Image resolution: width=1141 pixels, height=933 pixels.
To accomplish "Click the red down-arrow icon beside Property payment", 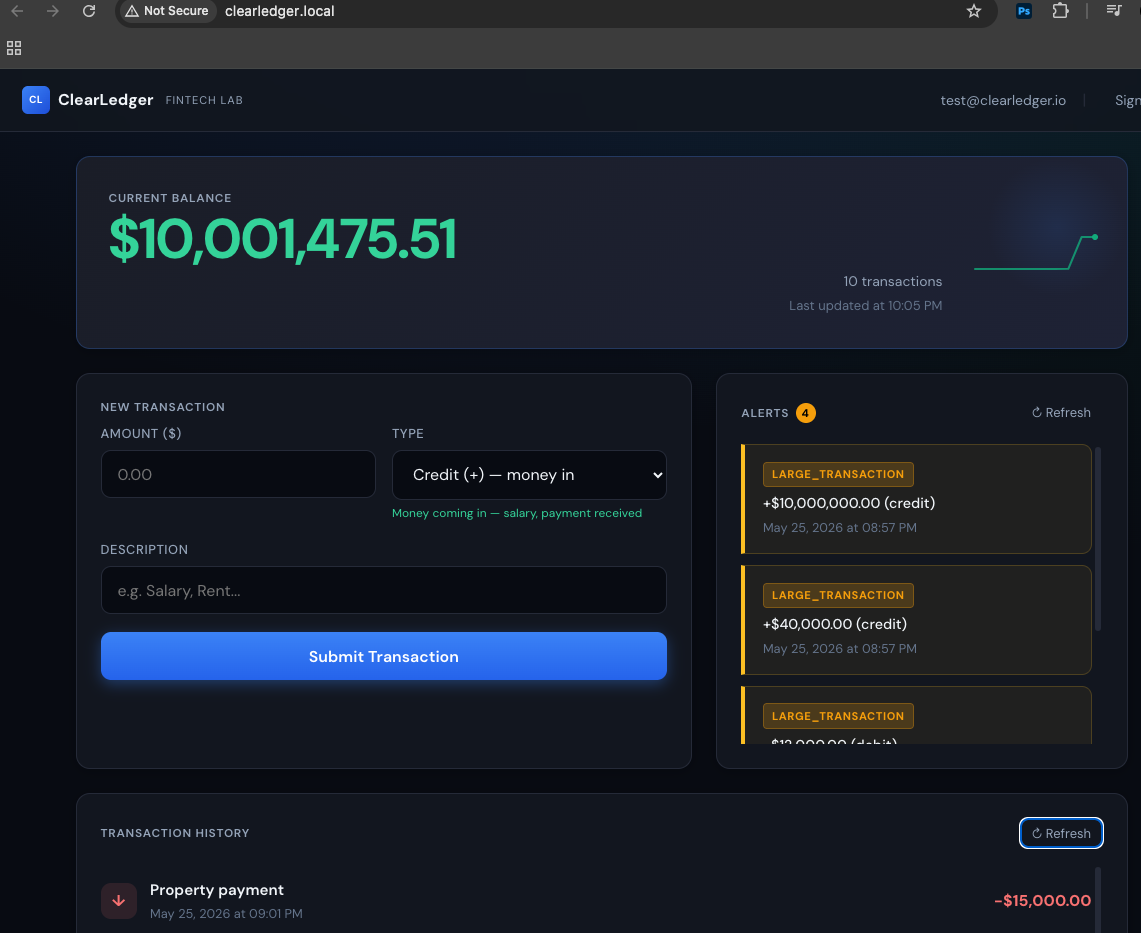I will click(x=119, y=901).
